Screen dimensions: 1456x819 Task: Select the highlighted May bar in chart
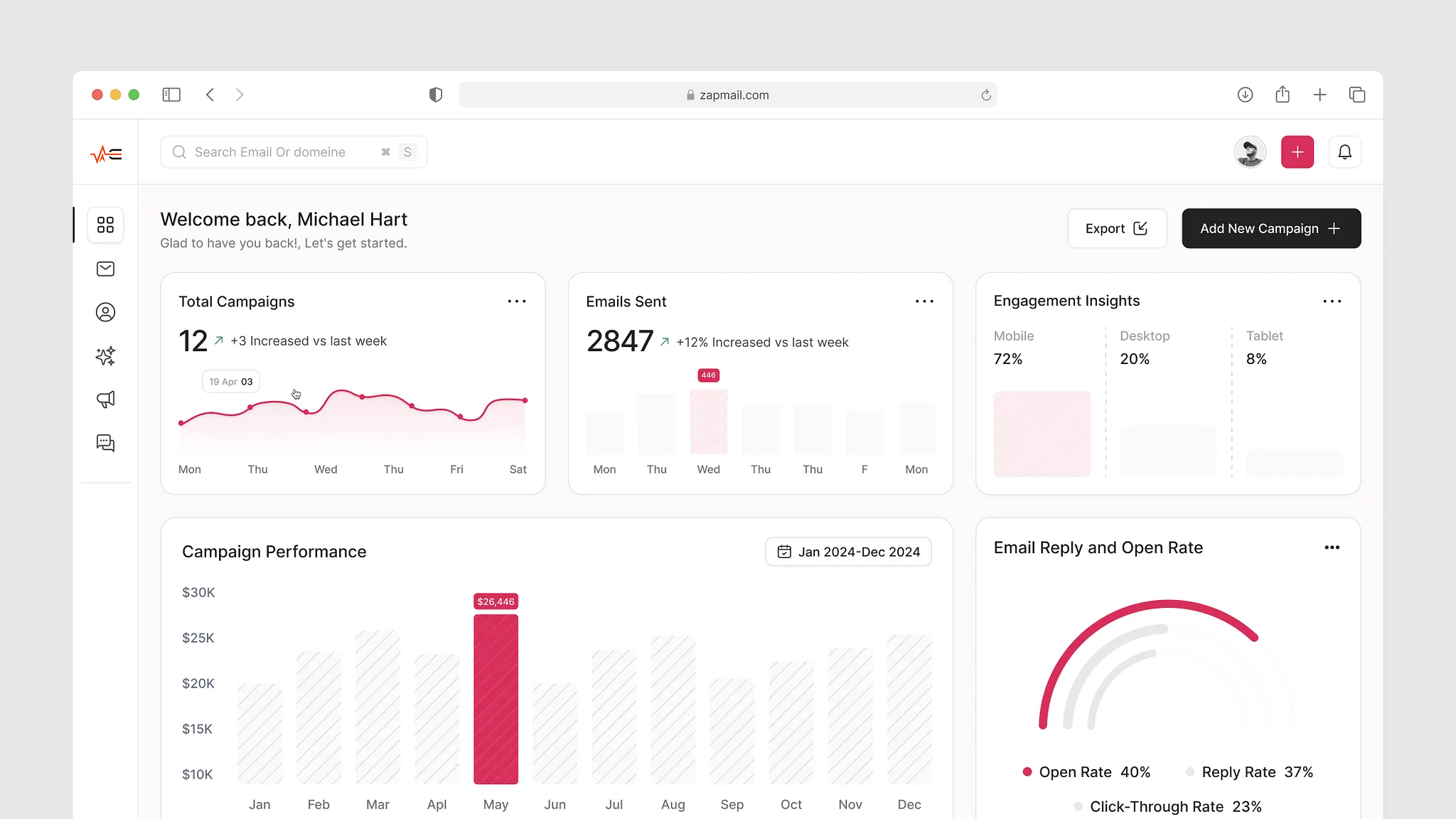[x=496, y=699]
